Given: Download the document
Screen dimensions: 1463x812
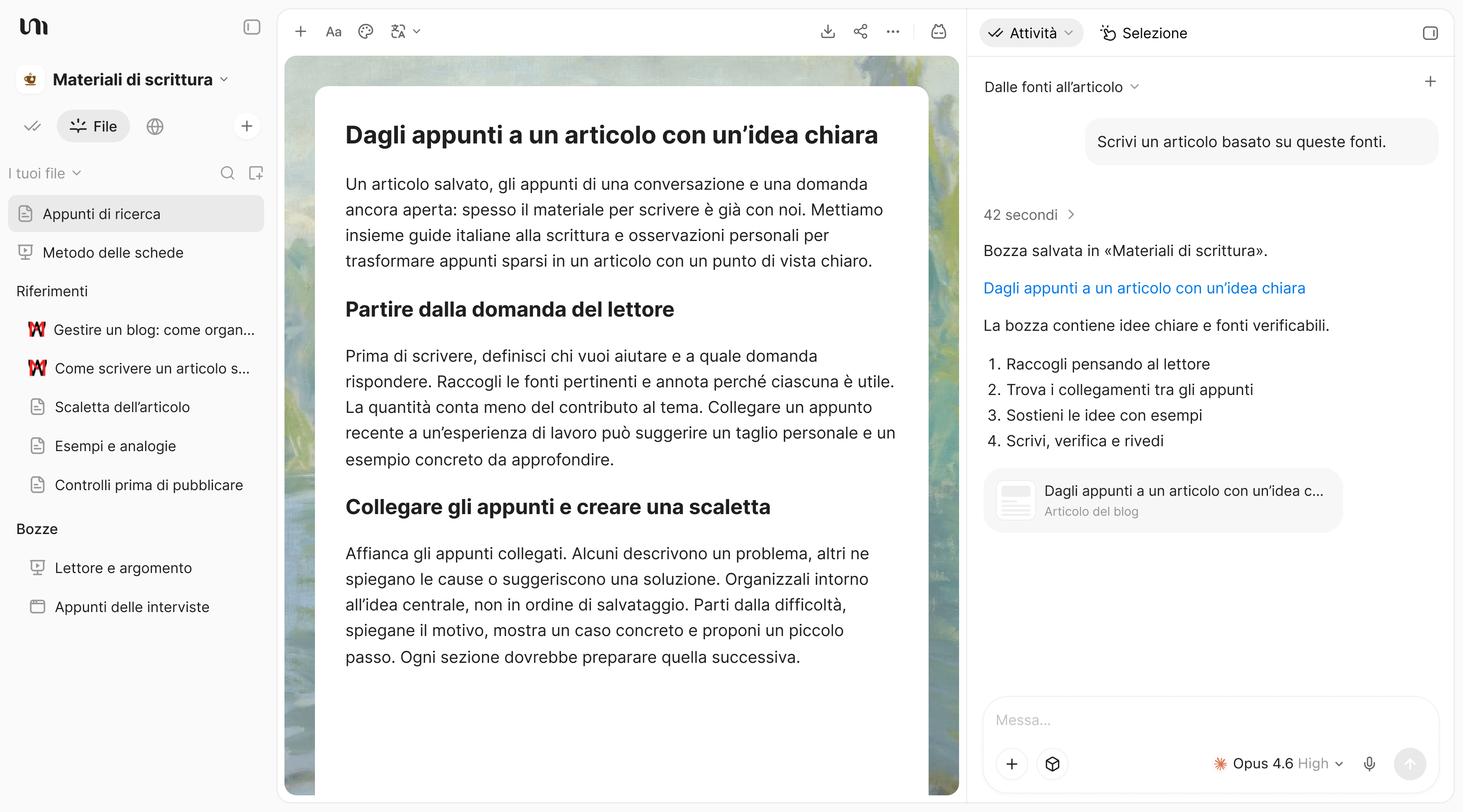Looking at the screenshot, I should pyautogui.click(x=827, y=31).
